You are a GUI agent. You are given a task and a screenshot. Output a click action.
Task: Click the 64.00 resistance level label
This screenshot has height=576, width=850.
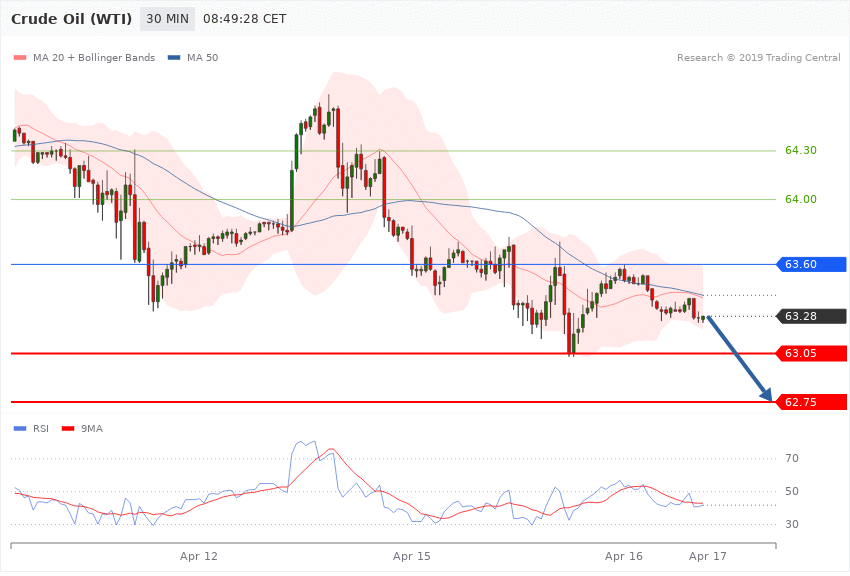(801, 199)
